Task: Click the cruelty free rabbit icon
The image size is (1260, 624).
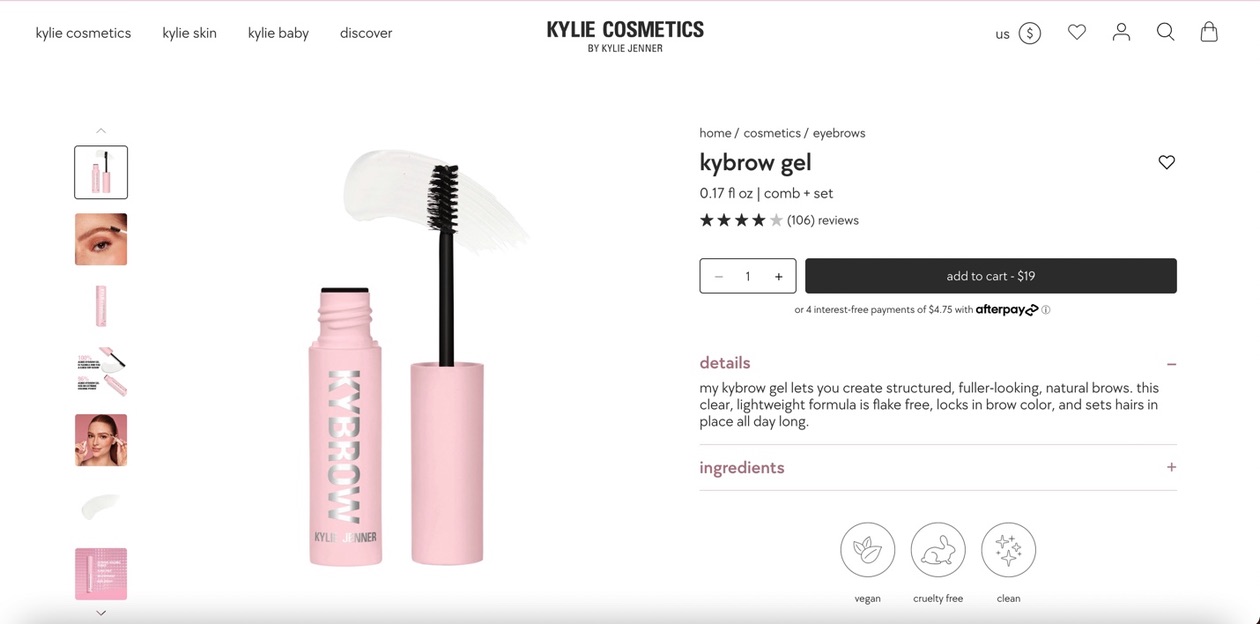Action: pos(938,550)
